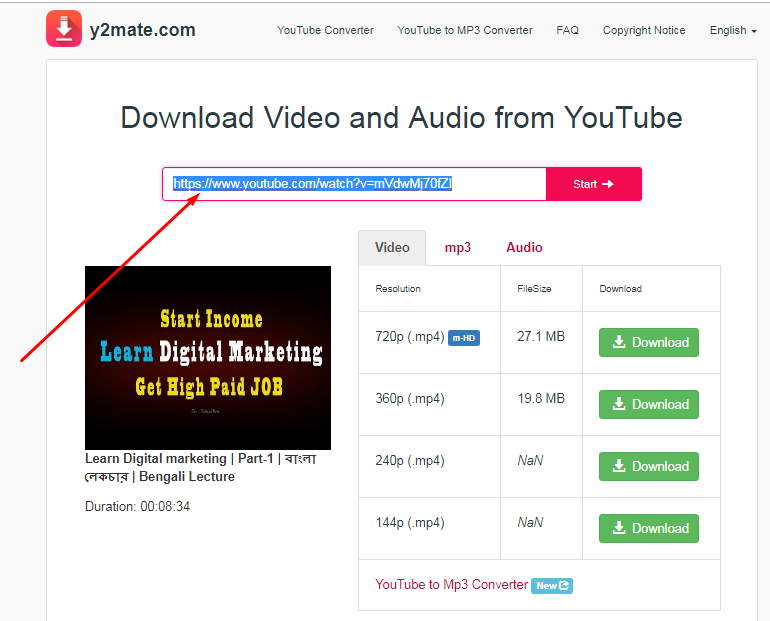Screen dimensions: 770x621
Task: Click the video title 'Learn Digital marketing | Part-1'
Action: pos(201,467)
